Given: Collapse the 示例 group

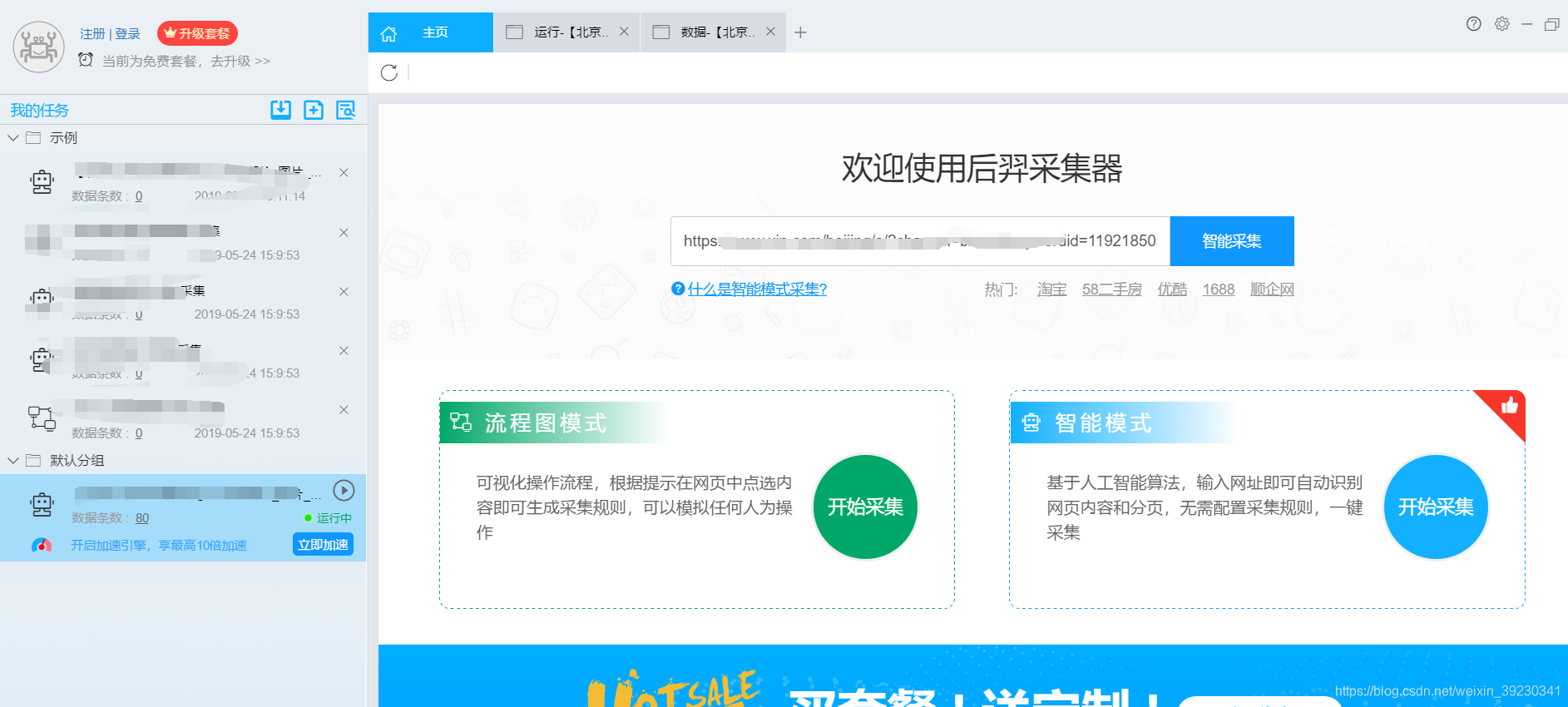Looking at the screenshot, I should click(13, 138).
